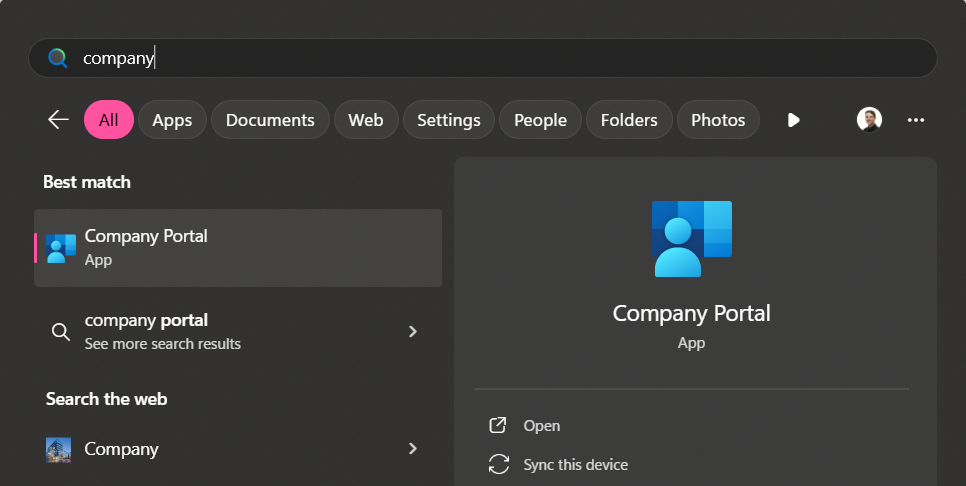The image size is (966, 486).
Task: Click the Company Portal title in preview pane
Action: click(x=691, y=314)
